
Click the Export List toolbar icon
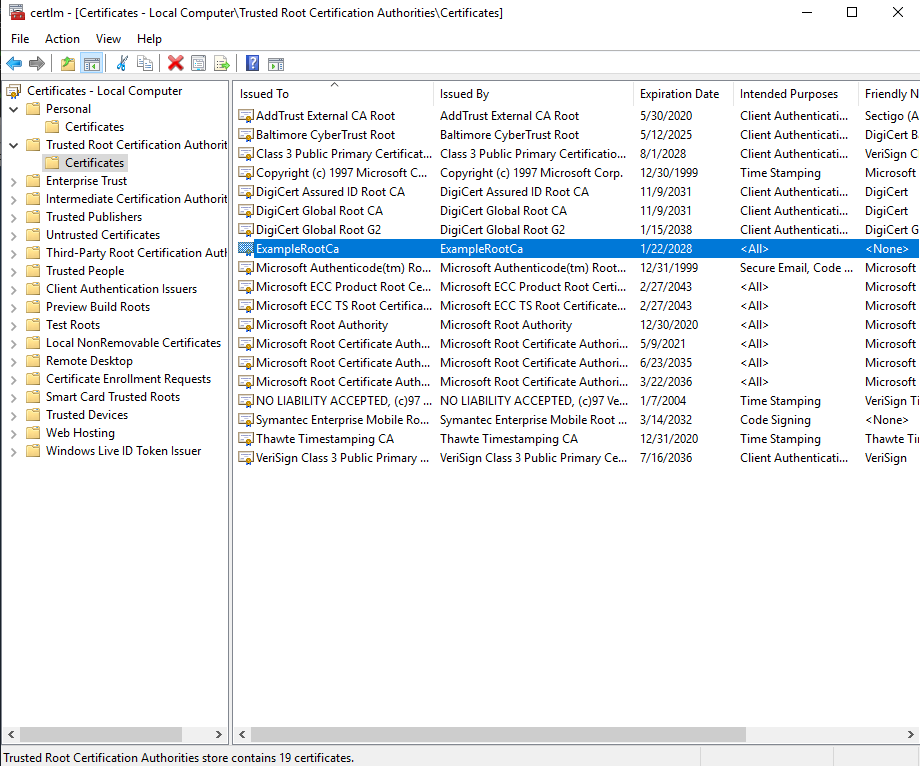tap(222, 63)
